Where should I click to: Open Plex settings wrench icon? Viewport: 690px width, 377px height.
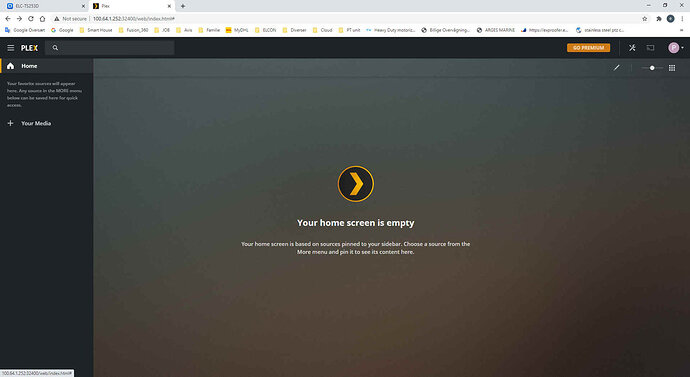pyautogui.click(x=632, y=48)
